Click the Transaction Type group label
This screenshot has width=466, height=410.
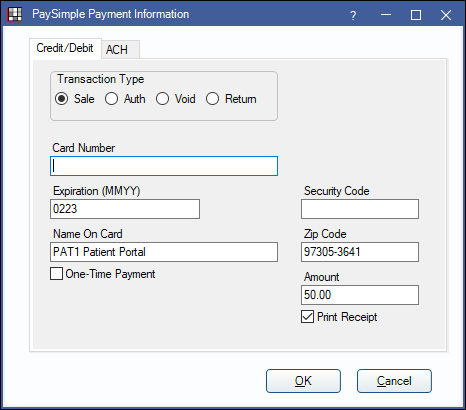[x=101, y=79]
